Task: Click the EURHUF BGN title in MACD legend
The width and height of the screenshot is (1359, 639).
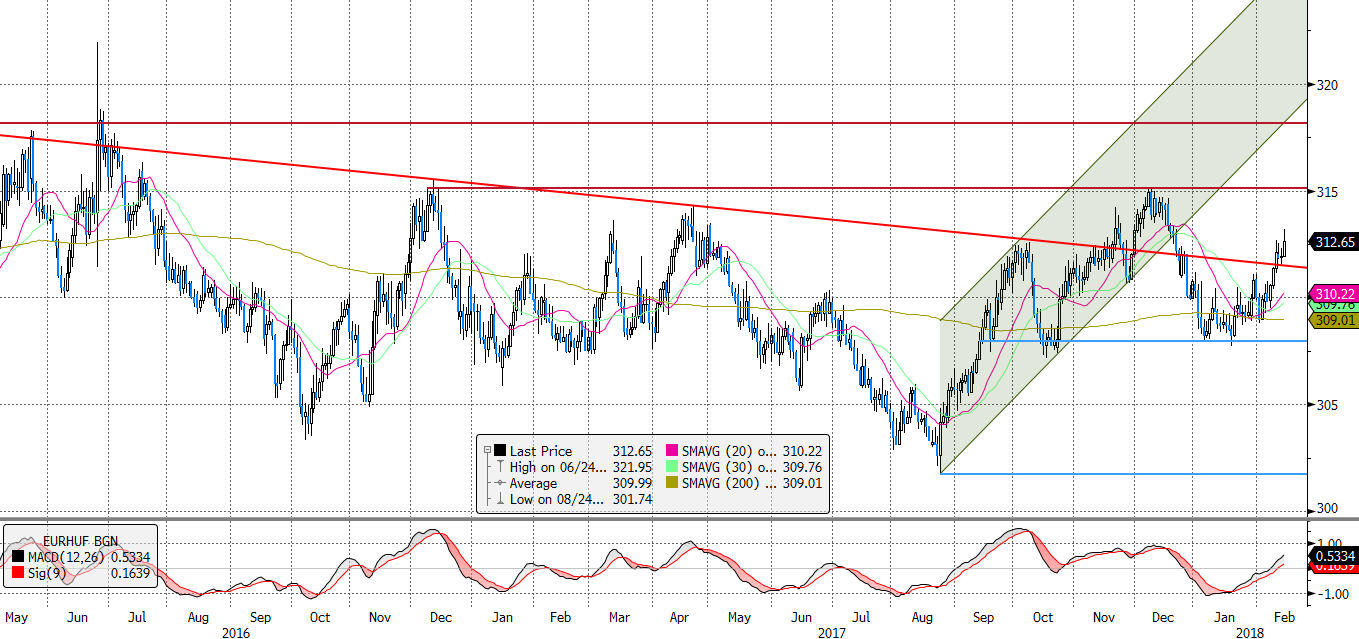Action: point(83,540)
